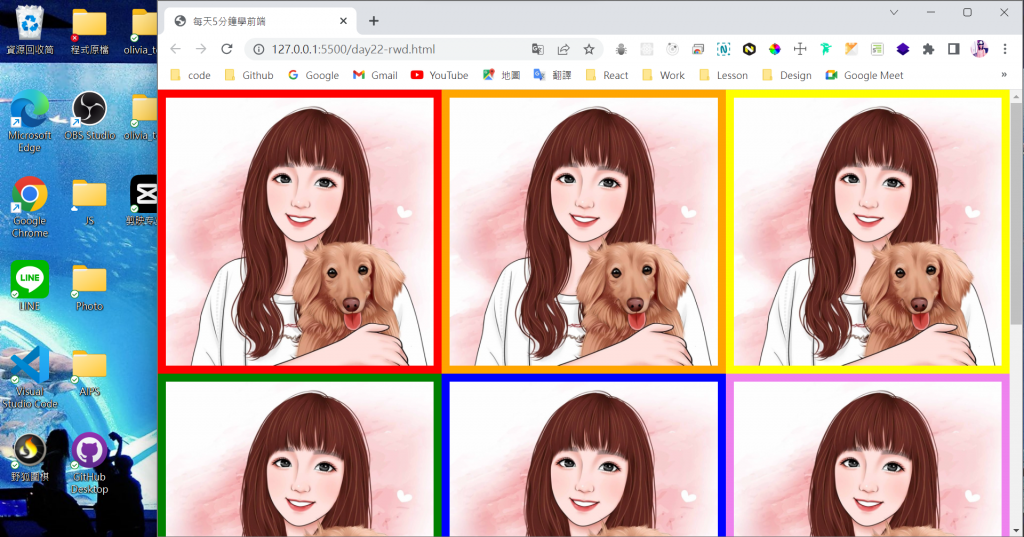Image resolution: width=1024 pixels, height=537 pixels.
Task: Open a new tab with plus button
Action: [374, 21]
